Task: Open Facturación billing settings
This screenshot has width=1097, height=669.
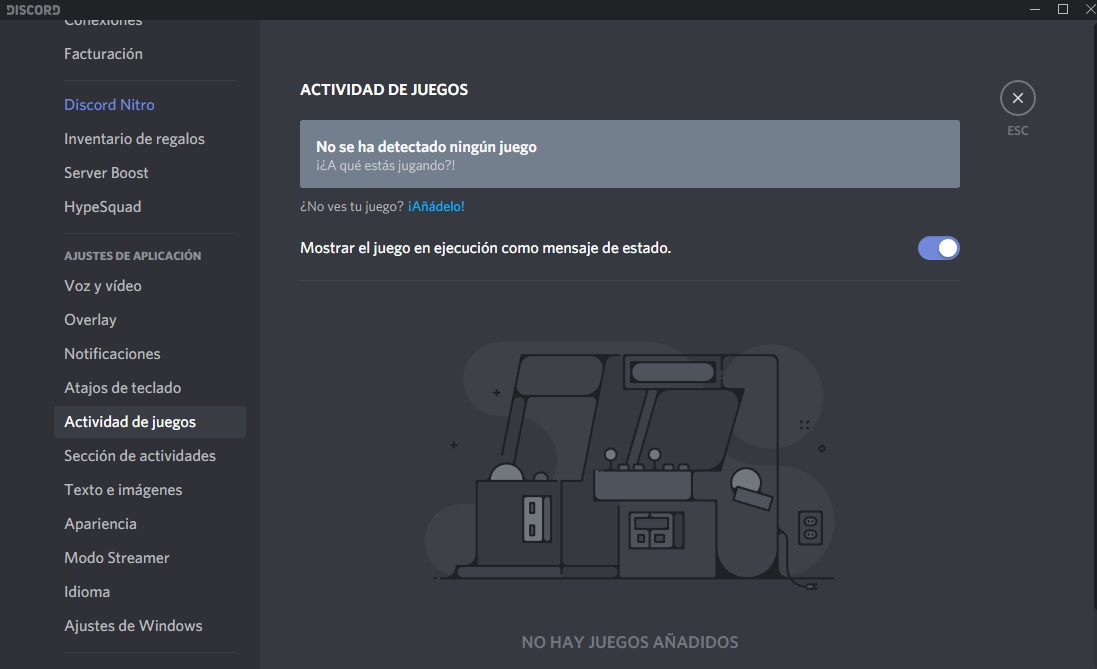Action: pos(103,54)
